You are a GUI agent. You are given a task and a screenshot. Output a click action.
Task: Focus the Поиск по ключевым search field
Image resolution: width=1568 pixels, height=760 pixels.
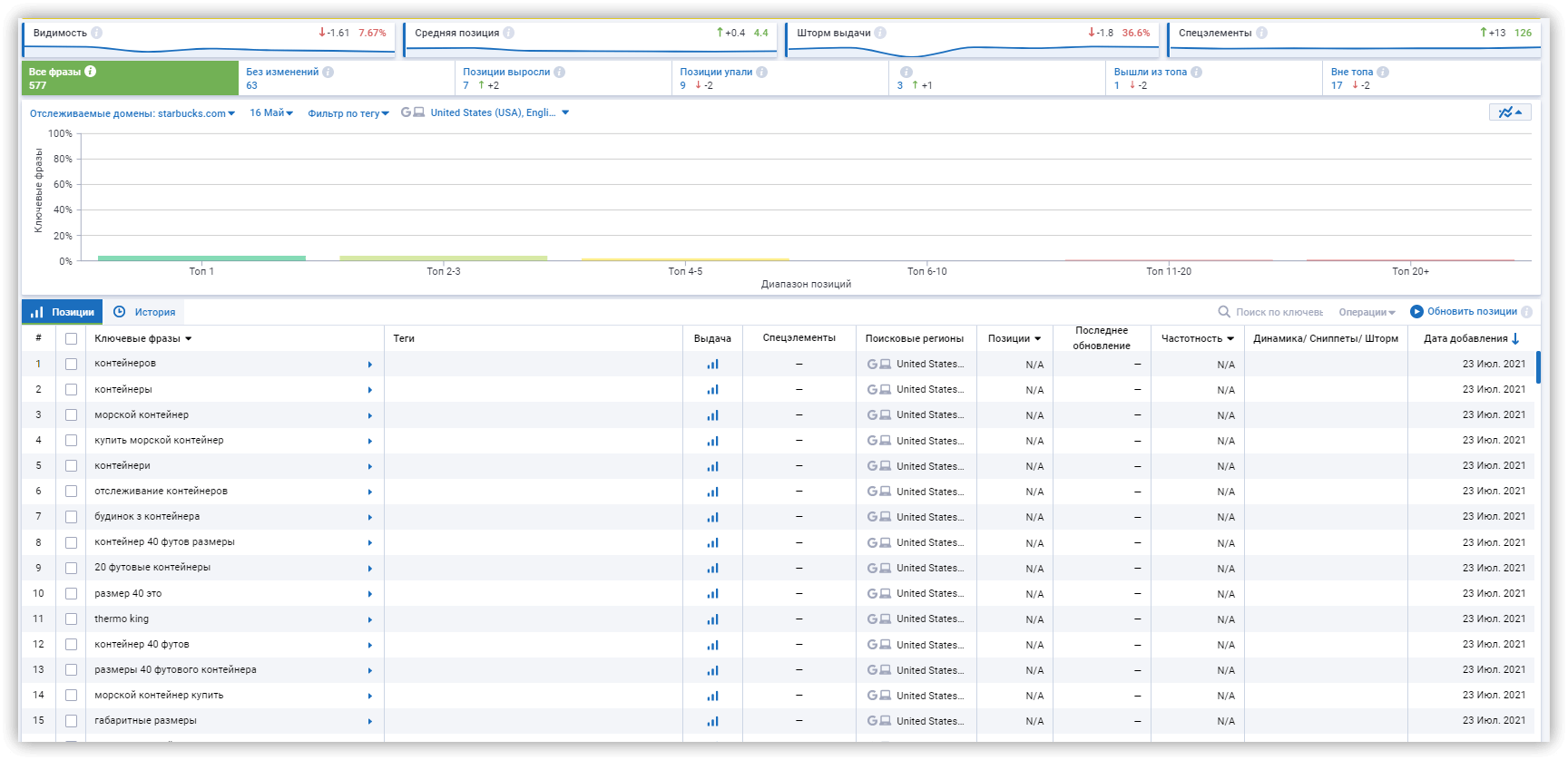(1279, 312)
